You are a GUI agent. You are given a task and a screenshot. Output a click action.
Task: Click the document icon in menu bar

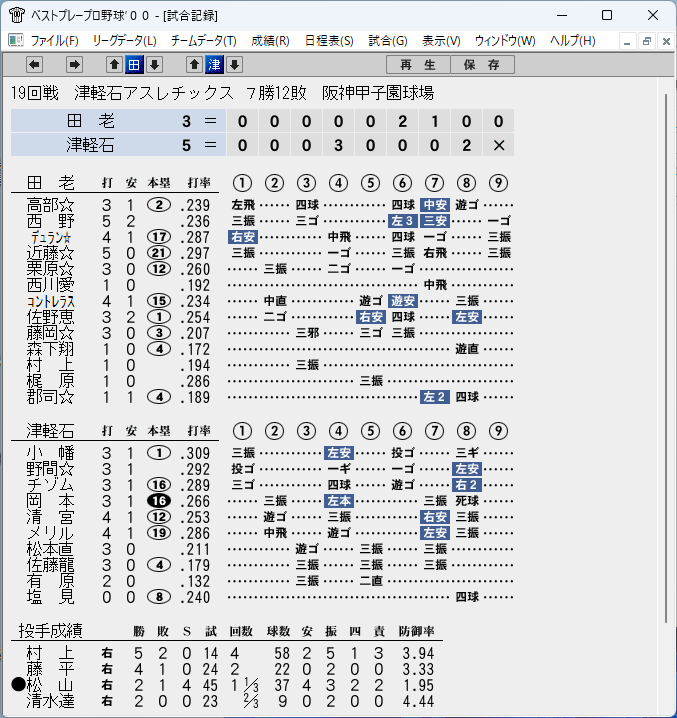[16, 41]
